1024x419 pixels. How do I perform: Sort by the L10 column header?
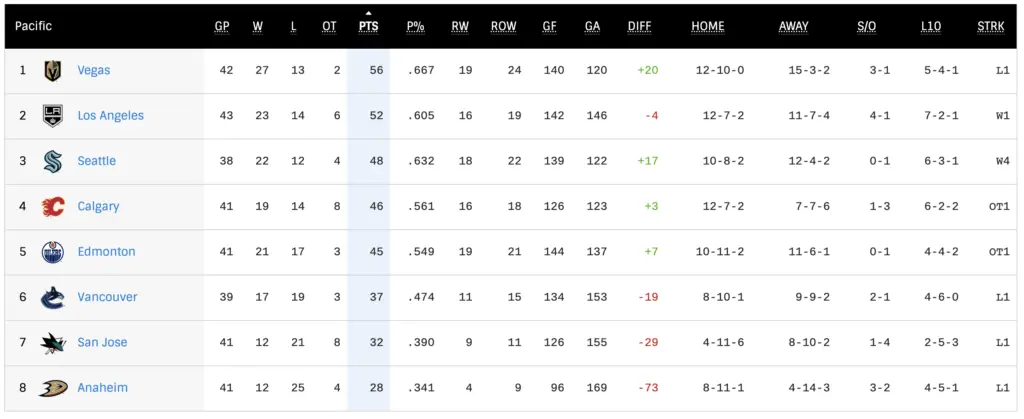pyautogui.click(x=931, y=26)
